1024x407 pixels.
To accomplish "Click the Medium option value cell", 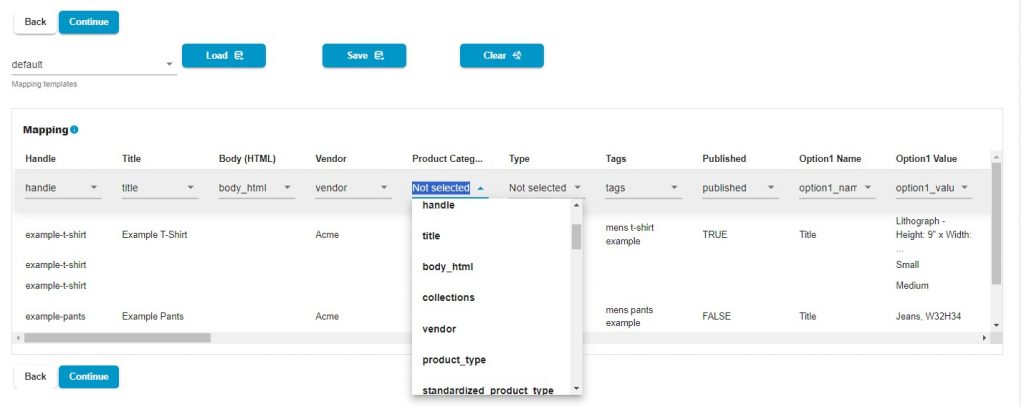I will click(x=912, y=285).
